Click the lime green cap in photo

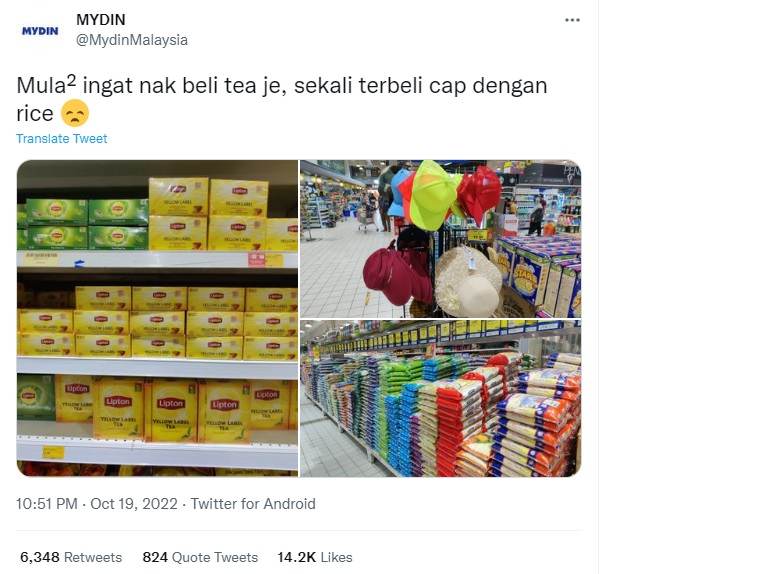click(x=434, y=195)
